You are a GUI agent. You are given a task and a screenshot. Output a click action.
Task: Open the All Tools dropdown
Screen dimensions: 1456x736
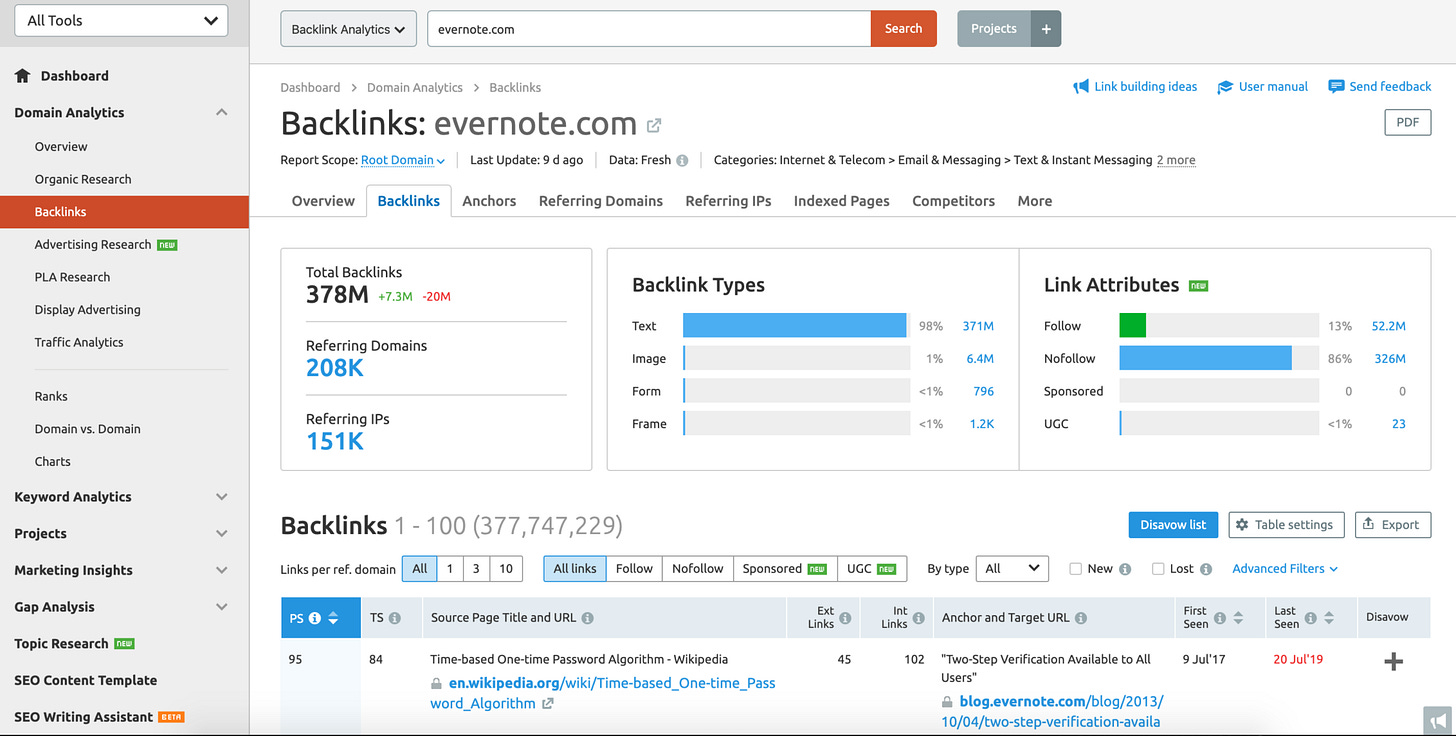click(122, 20)
